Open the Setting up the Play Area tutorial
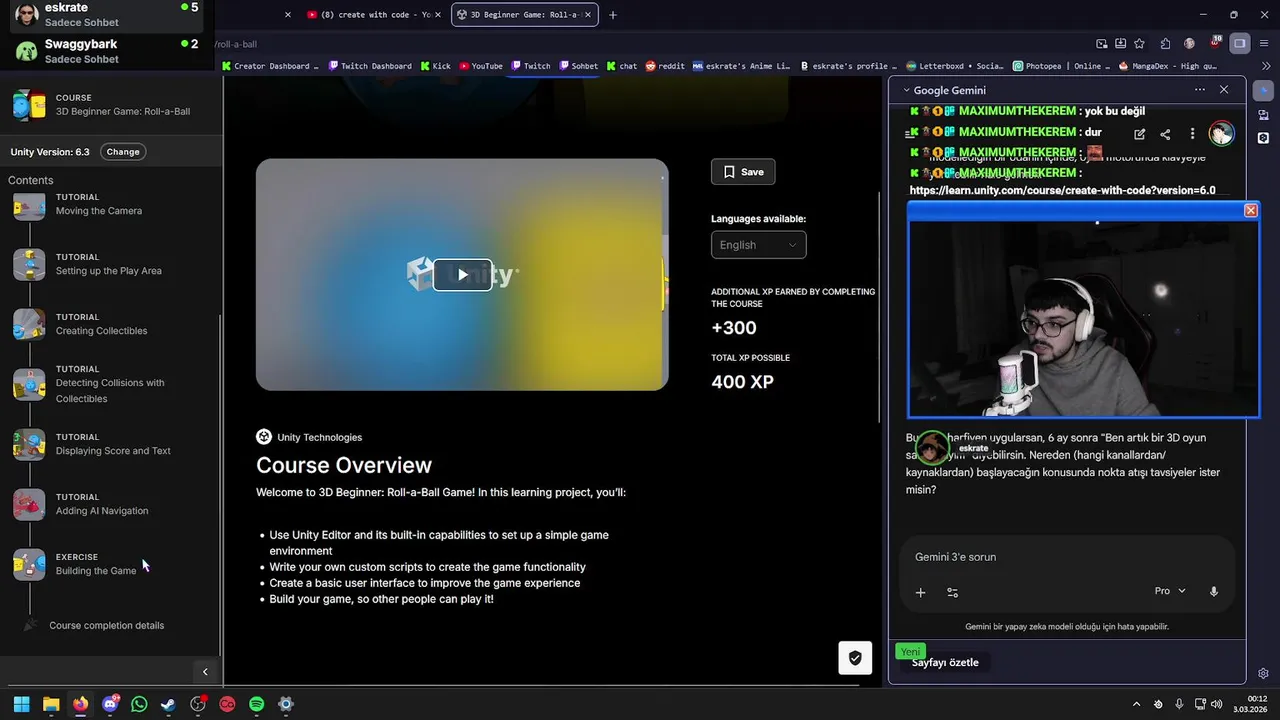The width and height of the screenshot is (1280, 720). pyautogui.click(x=108, y=264)
